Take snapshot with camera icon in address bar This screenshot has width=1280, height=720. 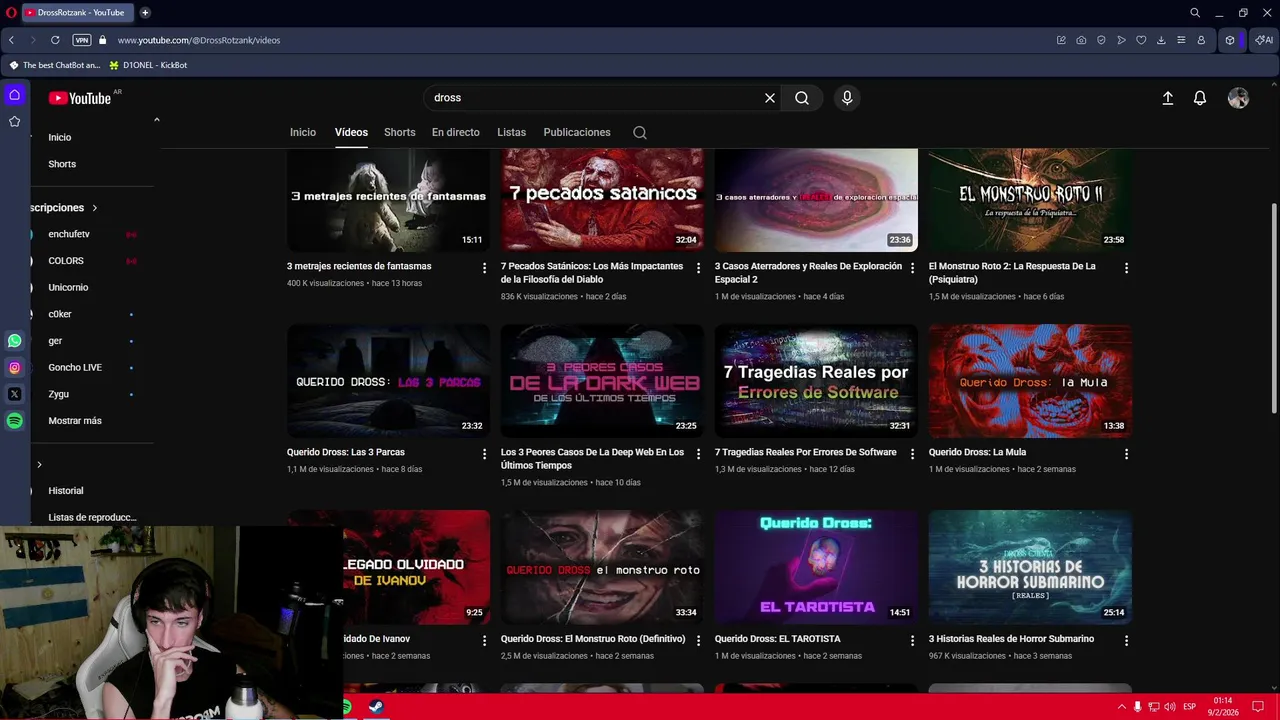coord(1081,40)
